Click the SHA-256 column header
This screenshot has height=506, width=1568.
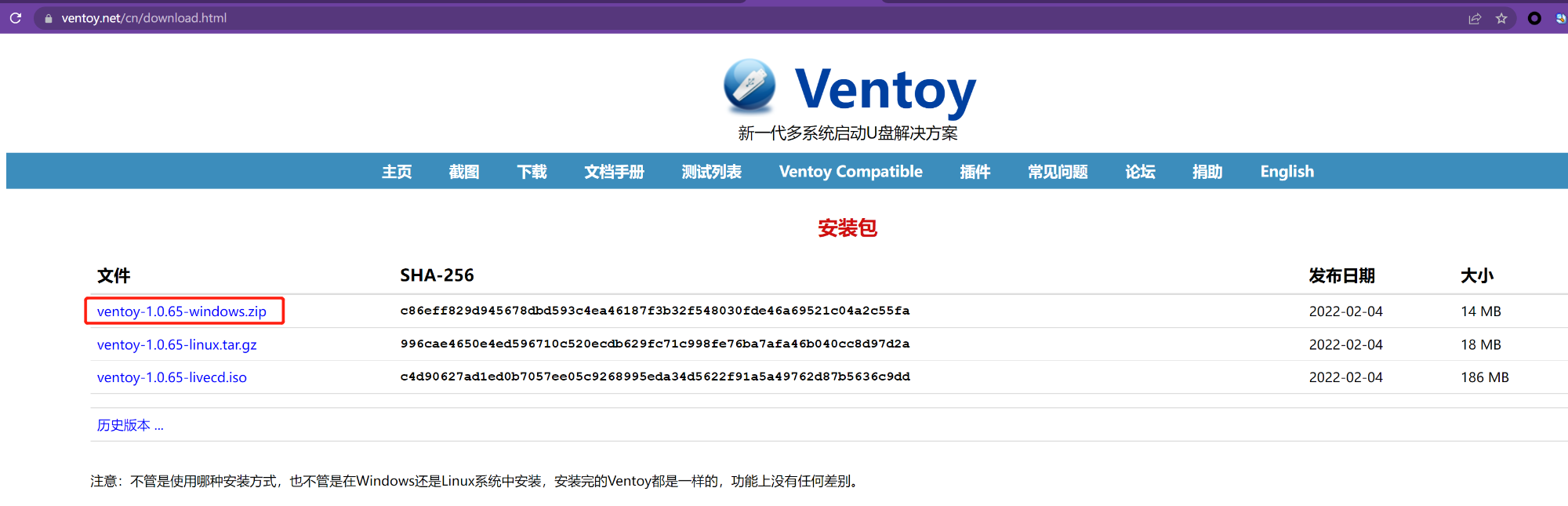pos(437,275)
